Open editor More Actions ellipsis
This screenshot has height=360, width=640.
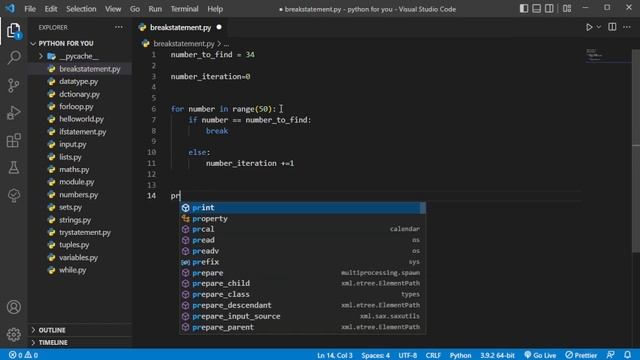pyautogui.click(x=627, y=27)
